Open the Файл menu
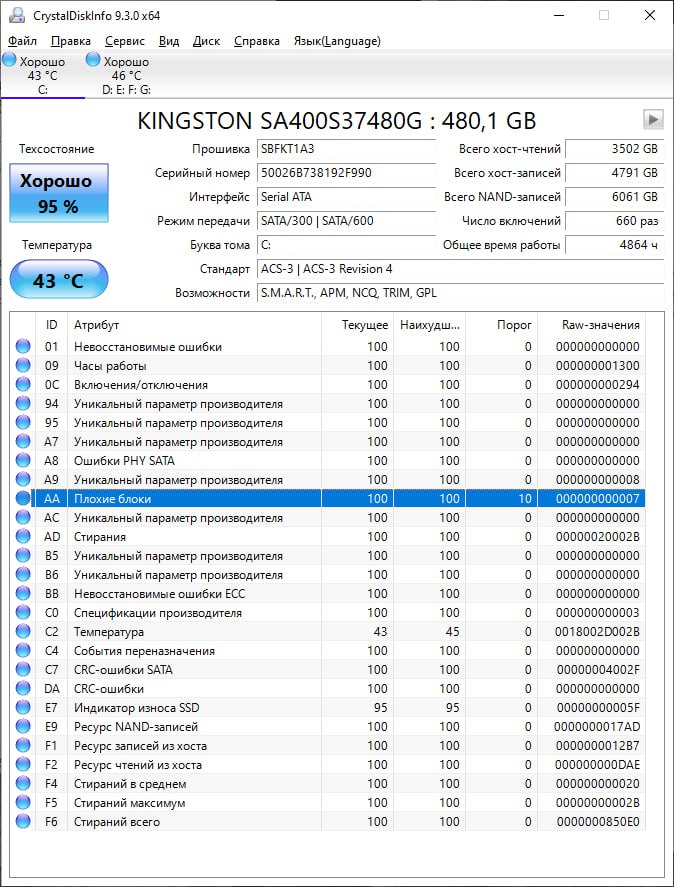674x887 pixels. 23,41
